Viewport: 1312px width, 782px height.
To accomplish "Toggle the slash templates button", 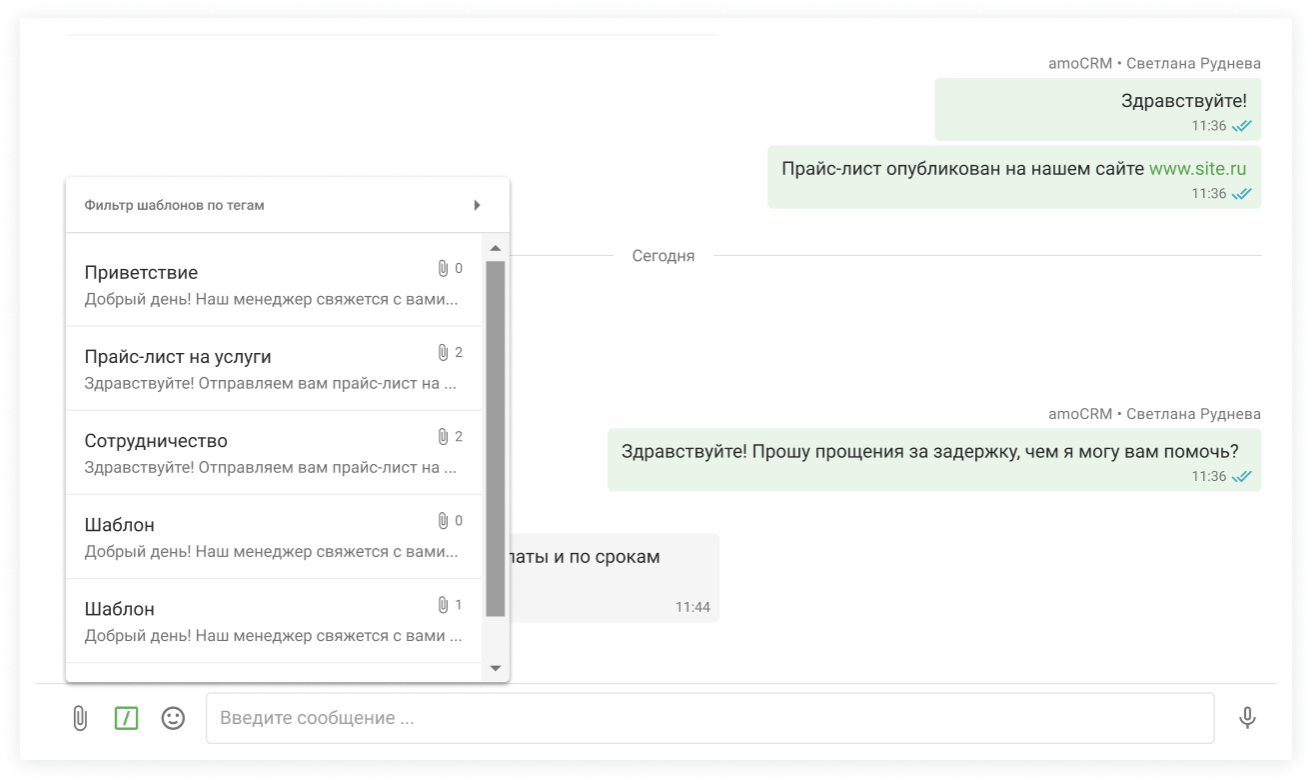I will pos(126,718).
